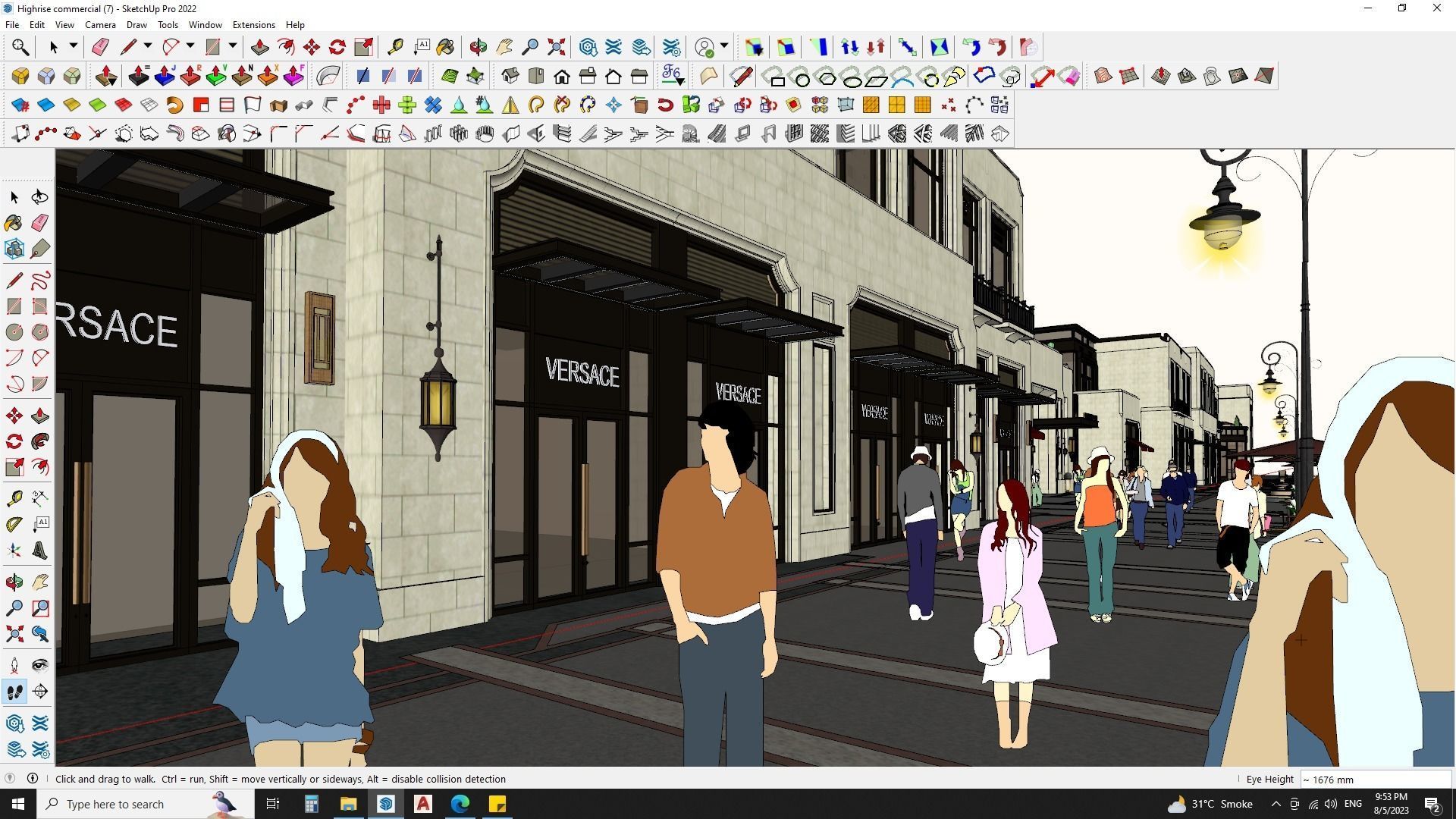This screenshot has width=1456, height=819.
Task: Open the Line tool dropdown arrow
Action: [x=148, y=46]
